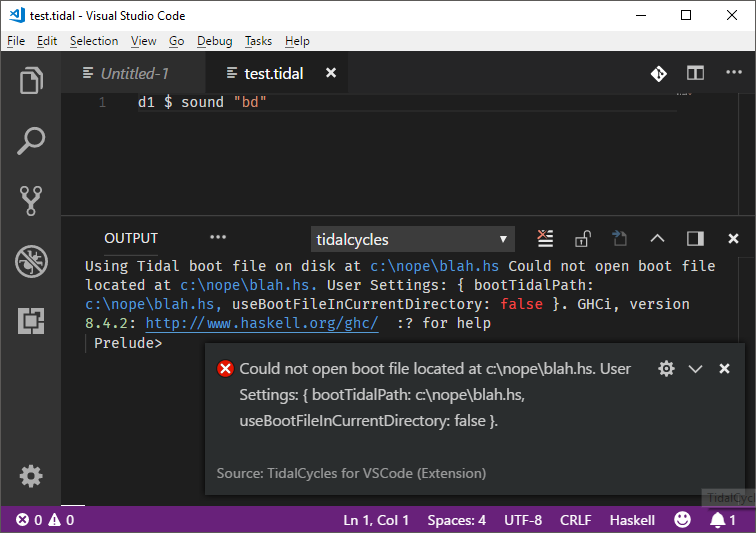
Task: Click the git open changes icon
Action: [x=659, y=73]
